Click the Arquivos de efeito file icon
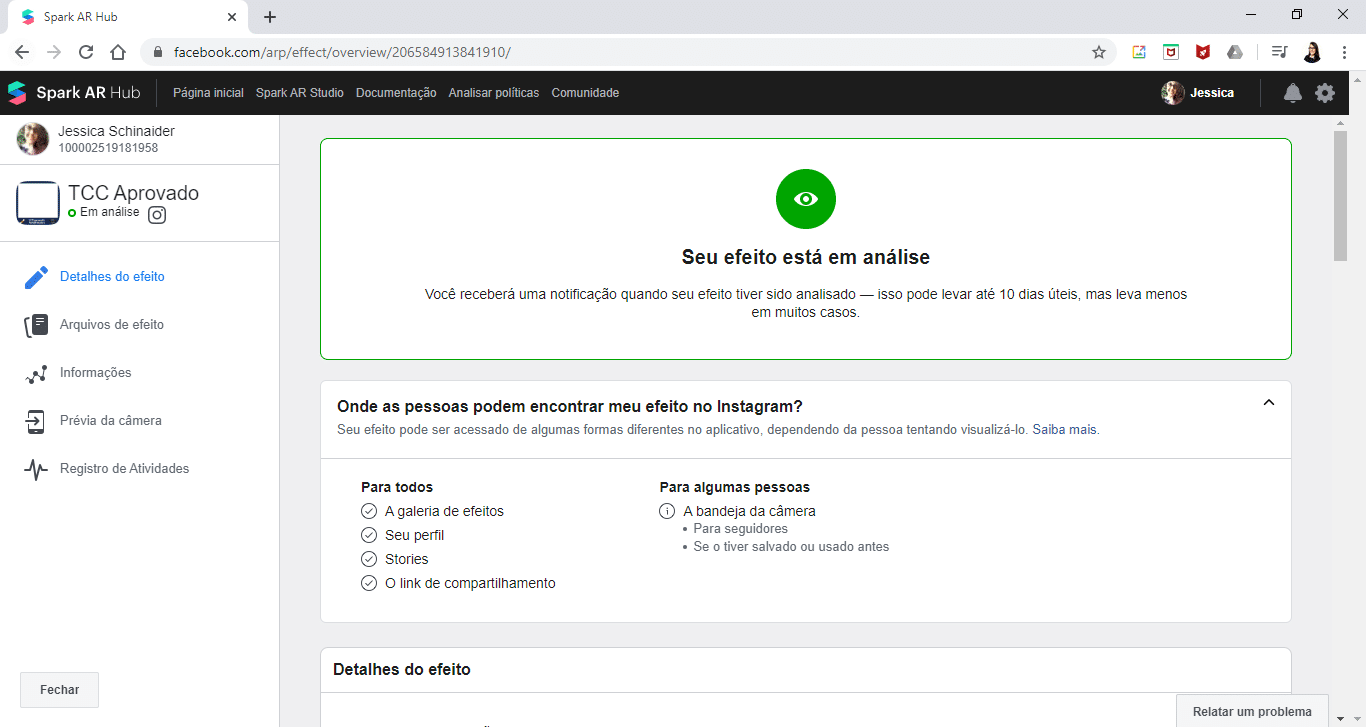This screenshot has width=1366, height=727. tap(36, 325)
